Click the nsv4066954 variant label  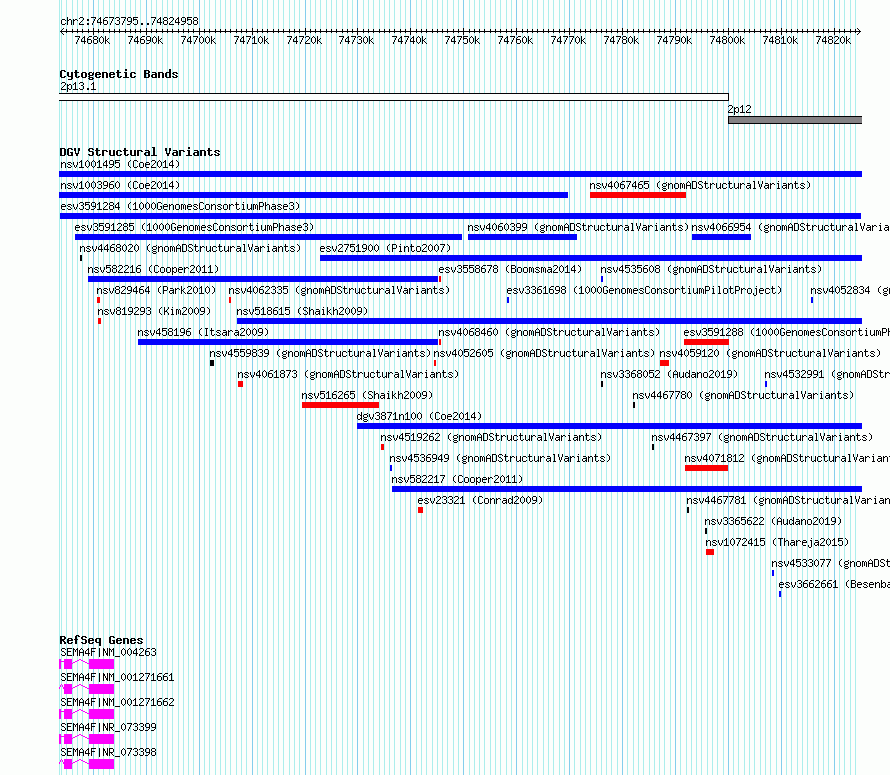coord(790,228)
